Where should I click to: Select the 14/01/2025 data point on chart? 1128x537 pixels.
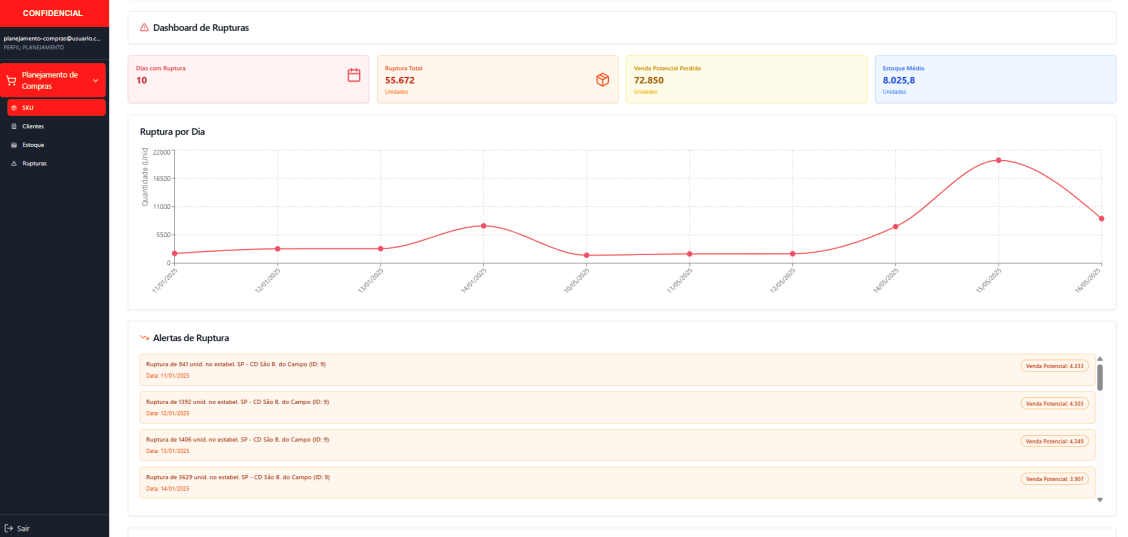click(x=484, y=226)
